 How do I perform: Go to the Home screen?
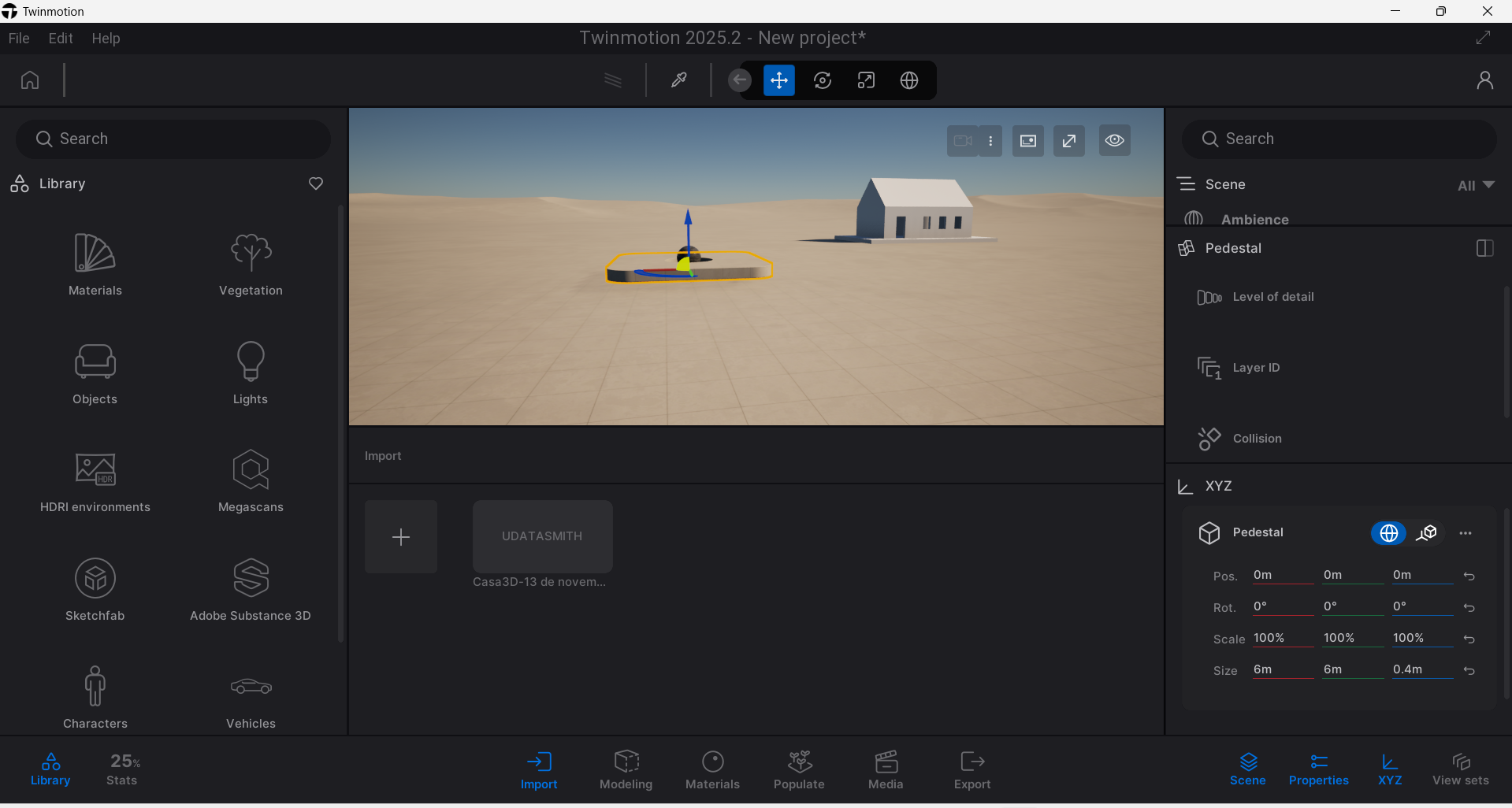point(30,80)
